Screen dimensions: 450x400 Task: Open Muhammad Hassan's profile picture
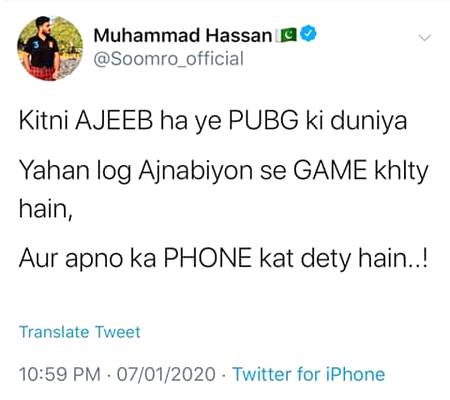click(50, 49)
